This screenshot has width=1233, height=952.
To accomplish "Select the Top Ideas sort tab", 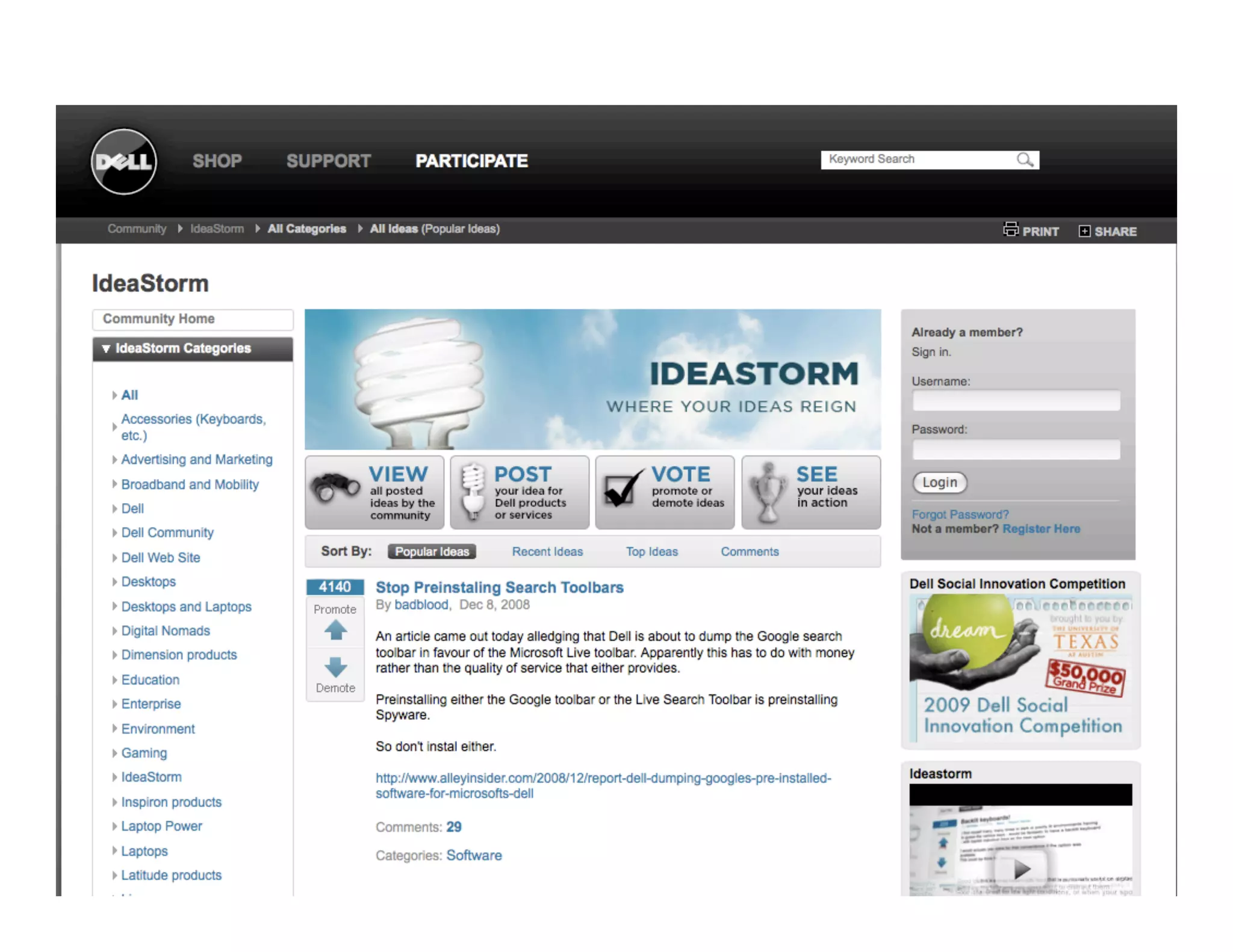I will 651,552.
